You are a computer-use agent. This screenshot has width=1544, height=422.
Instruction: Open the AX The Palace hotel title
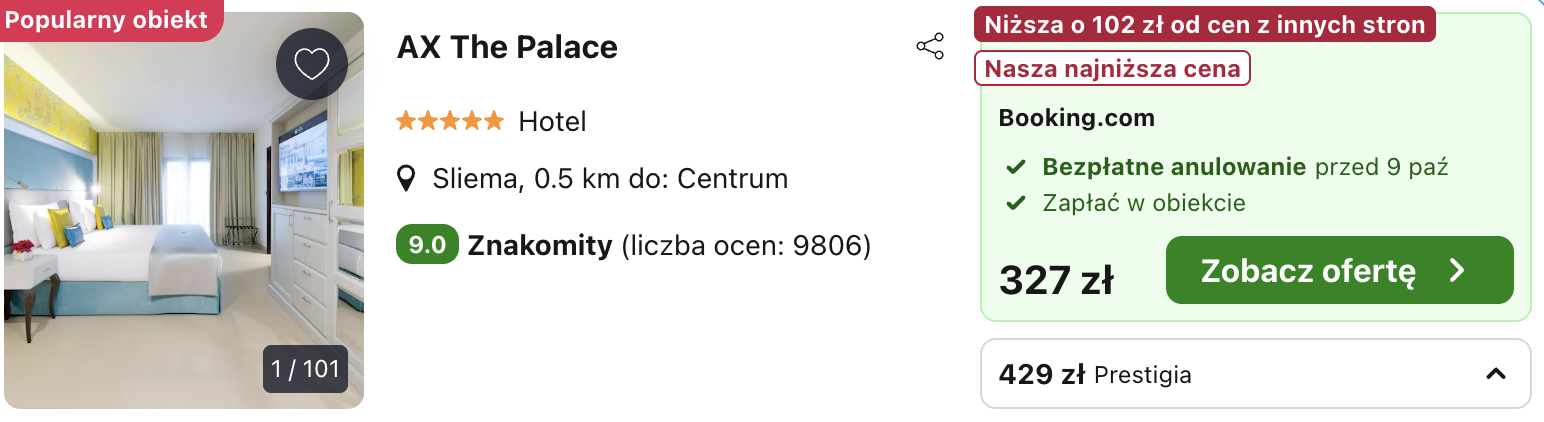click(x=507, y=47)
